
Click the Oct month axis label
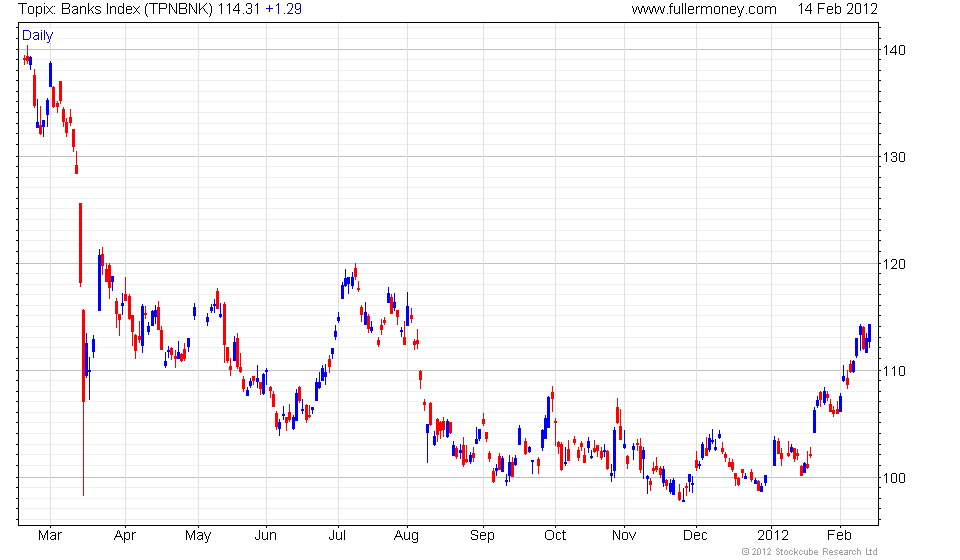pyautogui.click(x=555, y=536)
